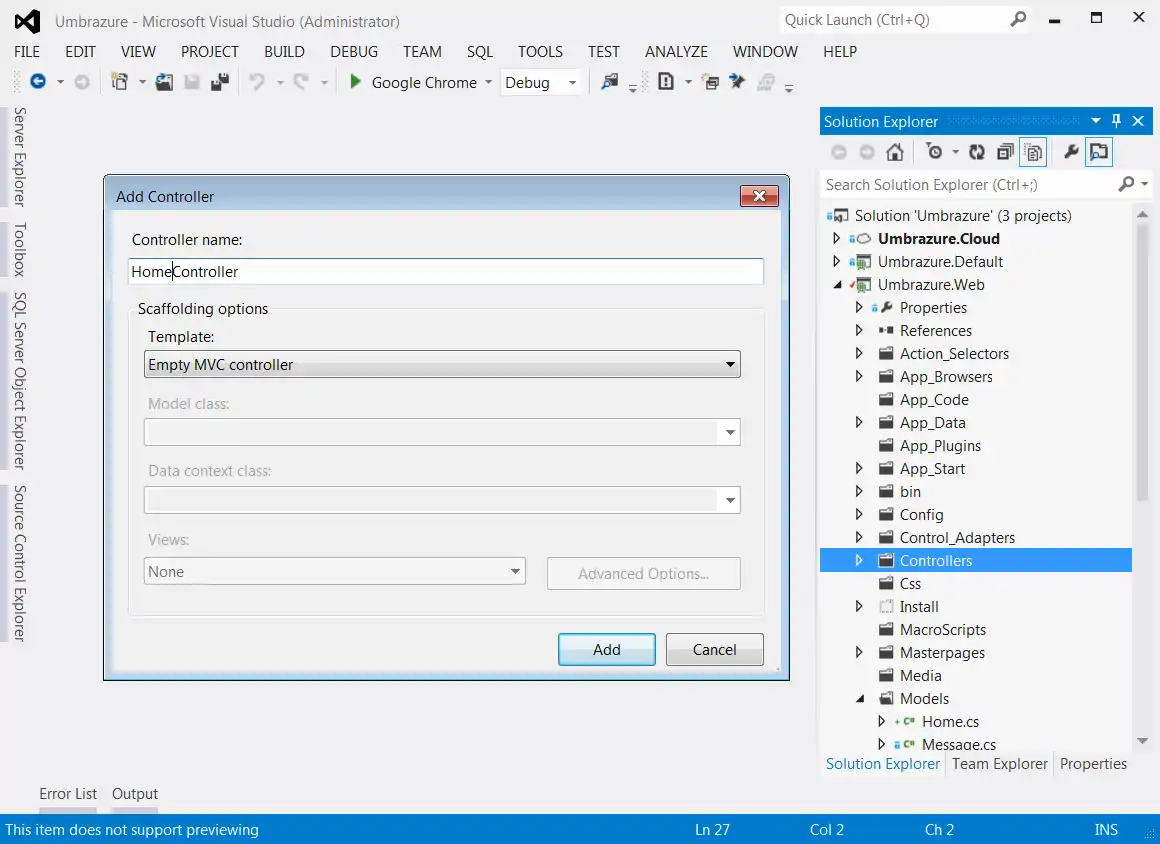1160x844 pixels.
Task: Select Solution 'Umbrazure' root node
Action: (x=962, y=215)
